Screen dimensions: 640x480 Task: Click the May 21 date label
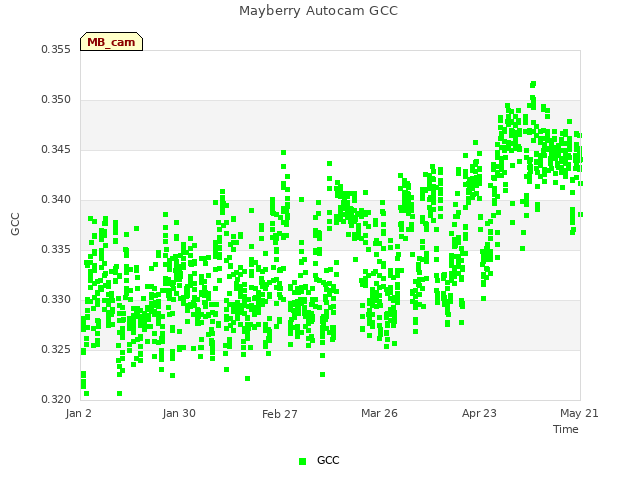tap(579, 413)
